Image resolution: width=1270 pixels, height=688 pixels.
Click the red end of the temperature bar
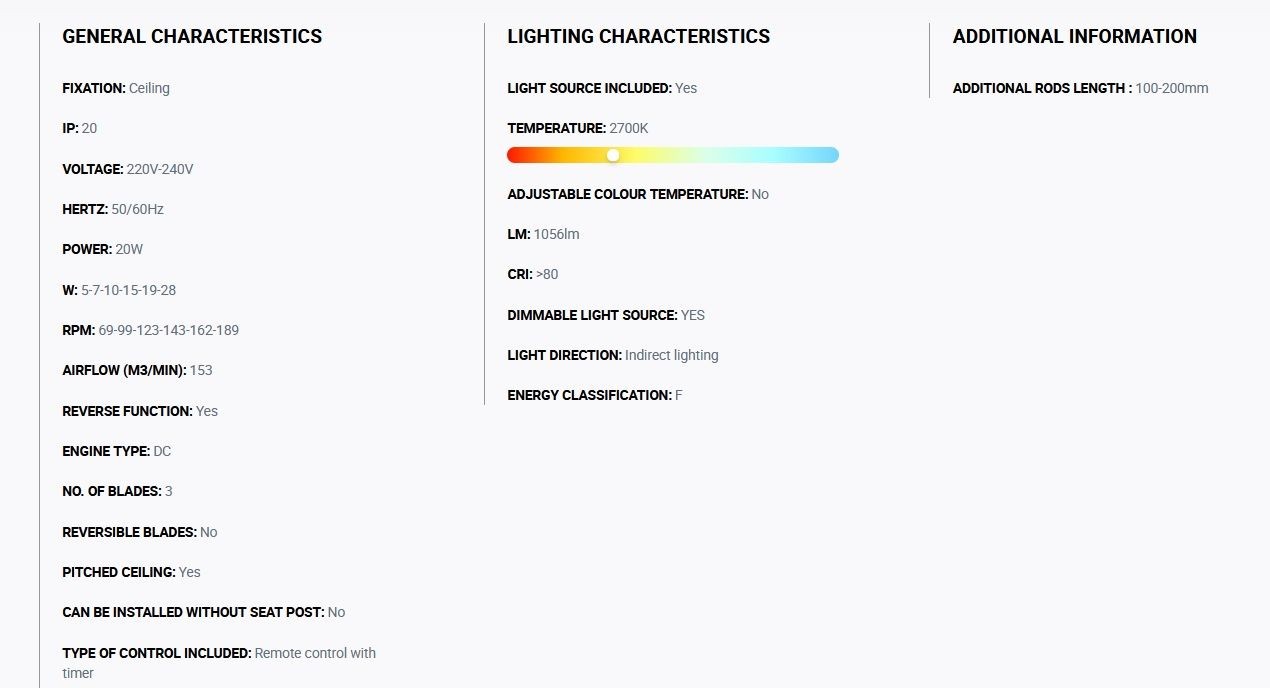pos(517,155)
